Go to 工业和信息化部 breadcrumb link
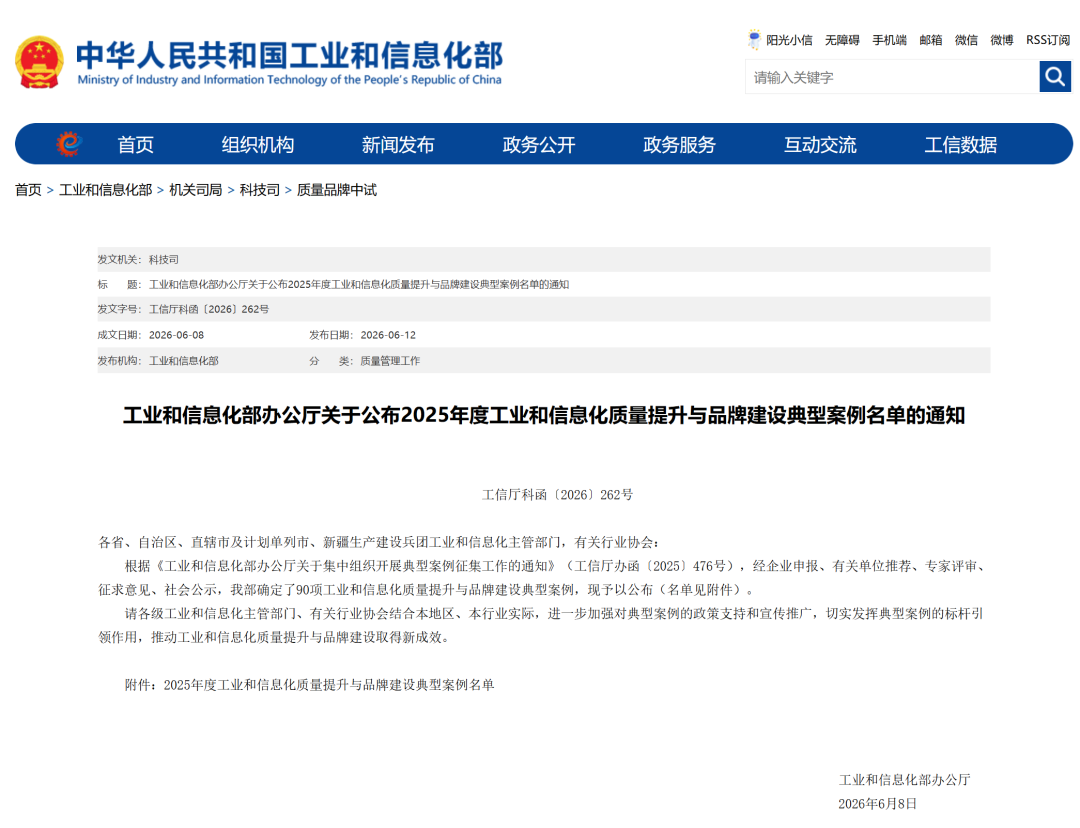The height and width of the screenshot is (828, 1080). tap(105, 190)
